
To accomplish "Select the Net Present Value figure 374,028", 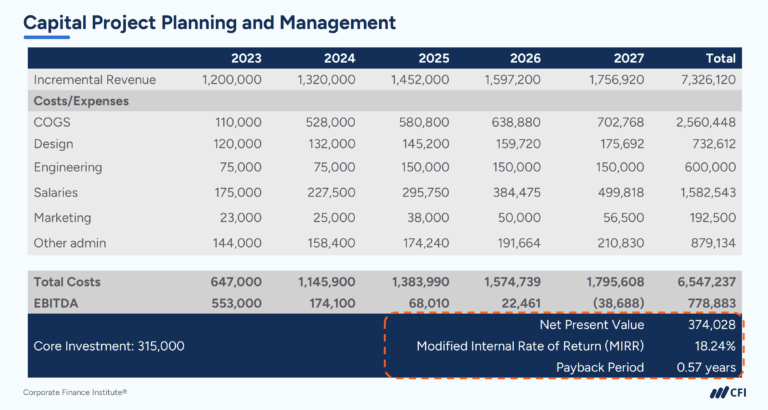I will click(x=712, y=325).
